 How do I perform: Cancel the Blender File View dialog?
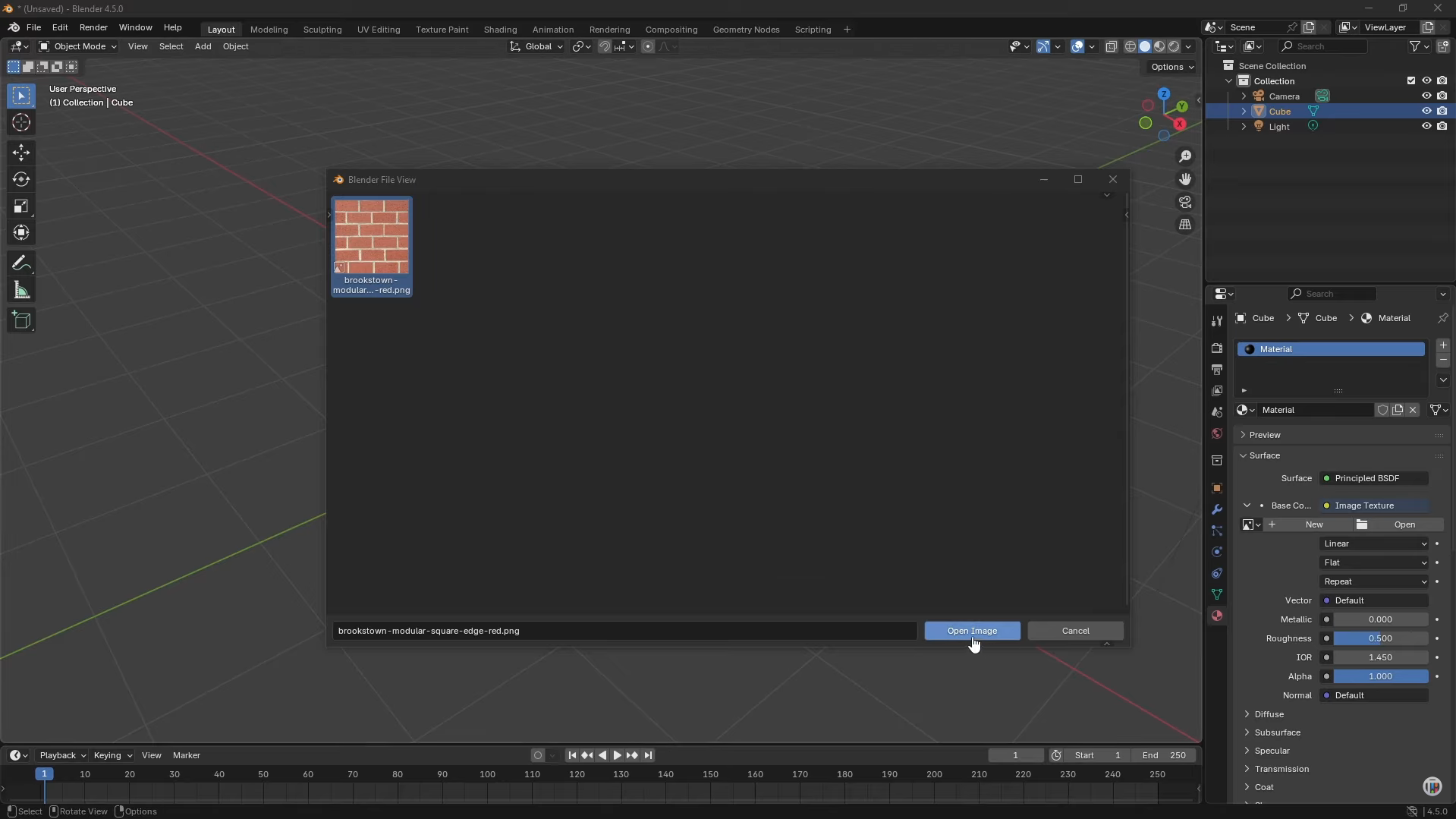tap(1075, 631)
